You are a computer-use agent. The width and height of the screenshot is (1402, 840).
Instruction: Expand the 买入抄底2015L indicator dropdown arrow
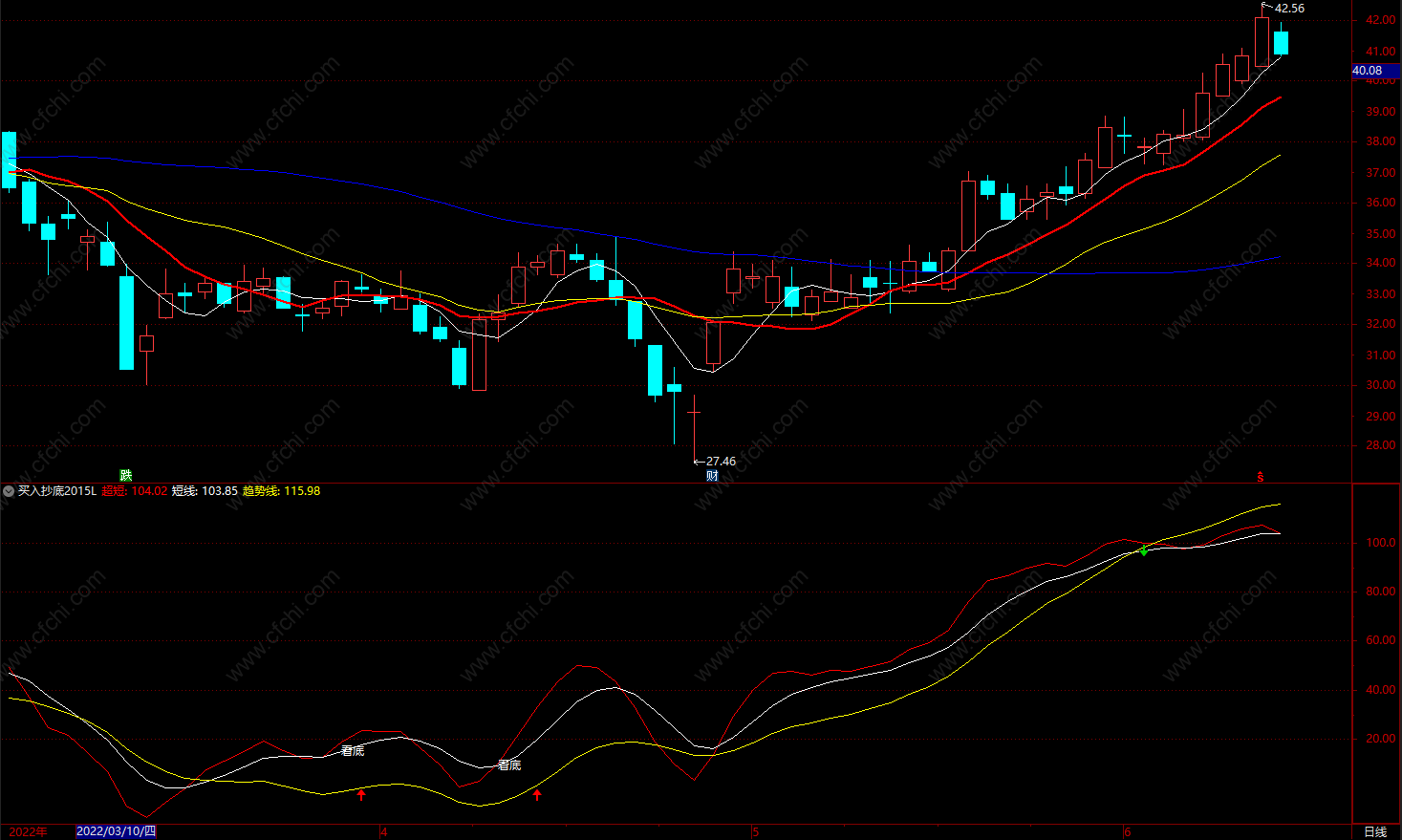(x=9, y=491)
